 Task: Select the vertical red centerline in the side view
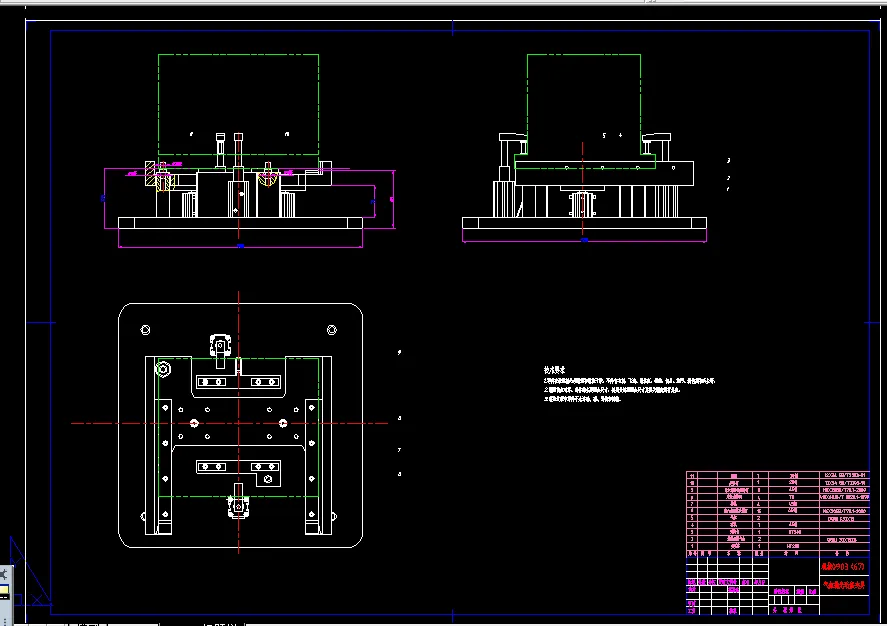583,188
